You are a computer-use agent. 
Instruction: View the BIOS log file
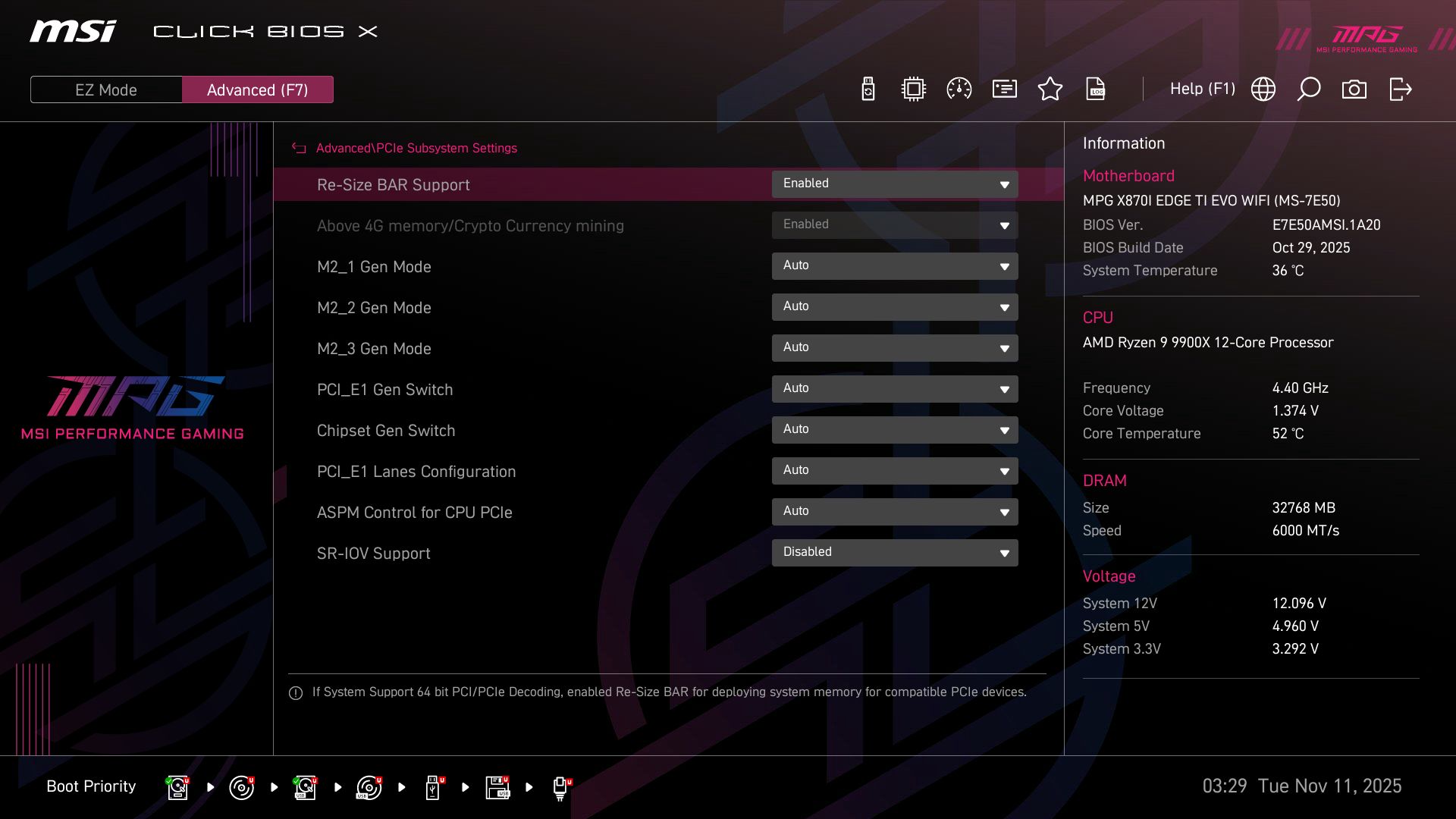point(1096,89)
